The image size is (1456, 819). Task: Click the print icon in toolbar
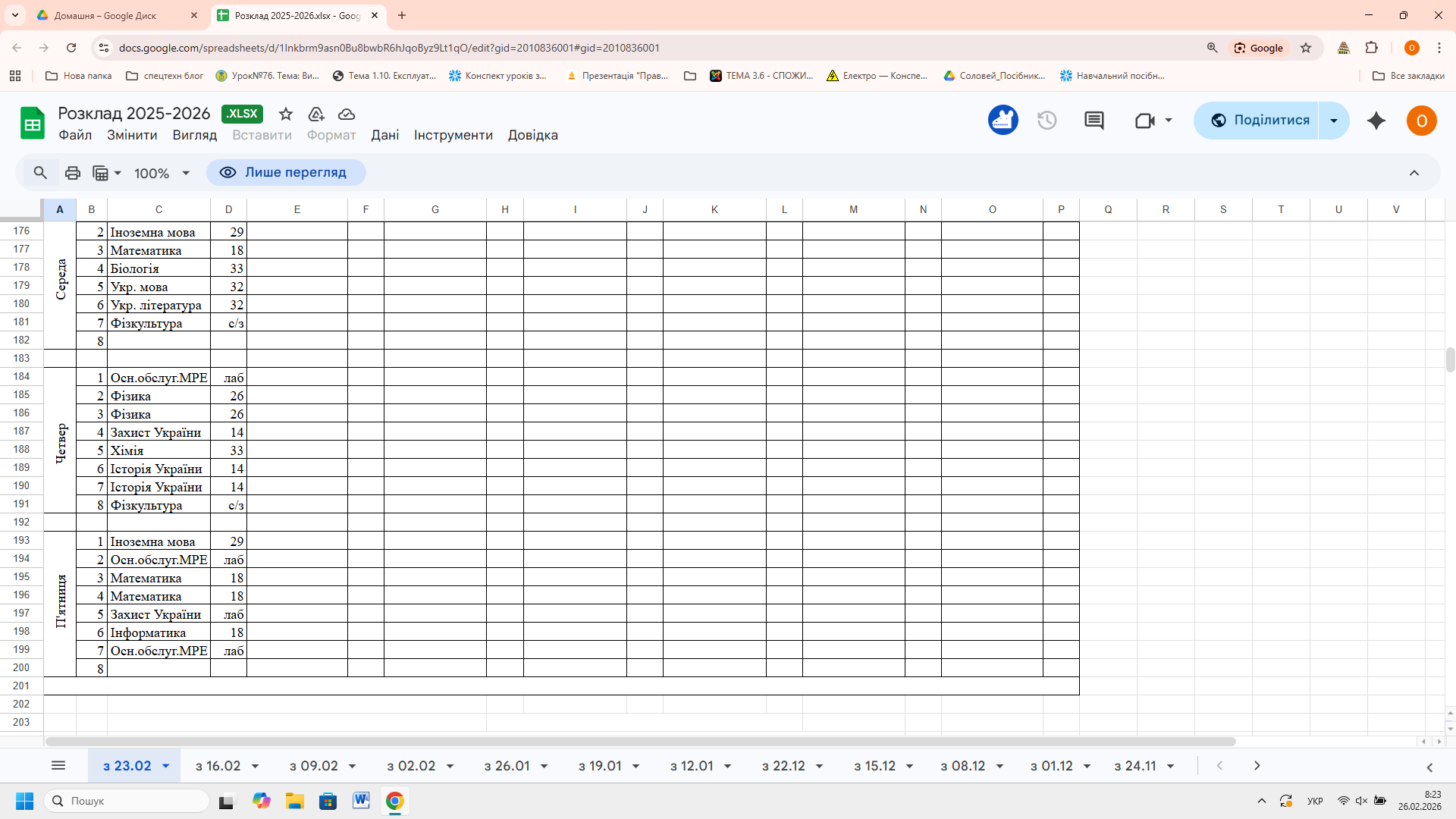[72, 173]
